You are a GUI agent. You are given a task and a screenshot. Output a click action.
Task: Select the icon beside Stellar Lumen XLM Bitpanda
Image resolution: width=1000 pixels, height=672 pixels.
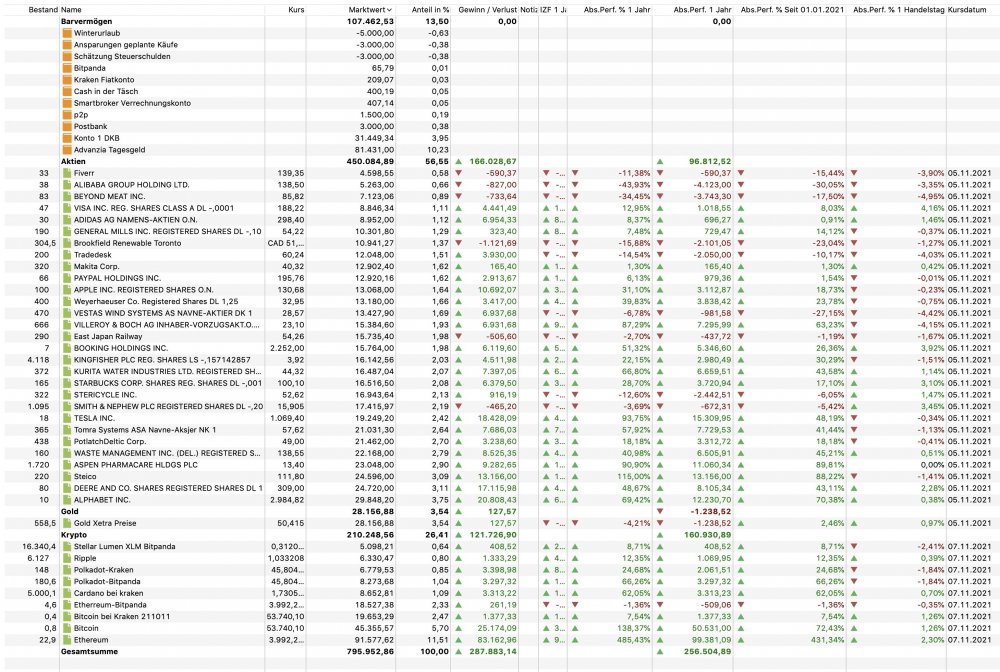click(x=67, y=546)
